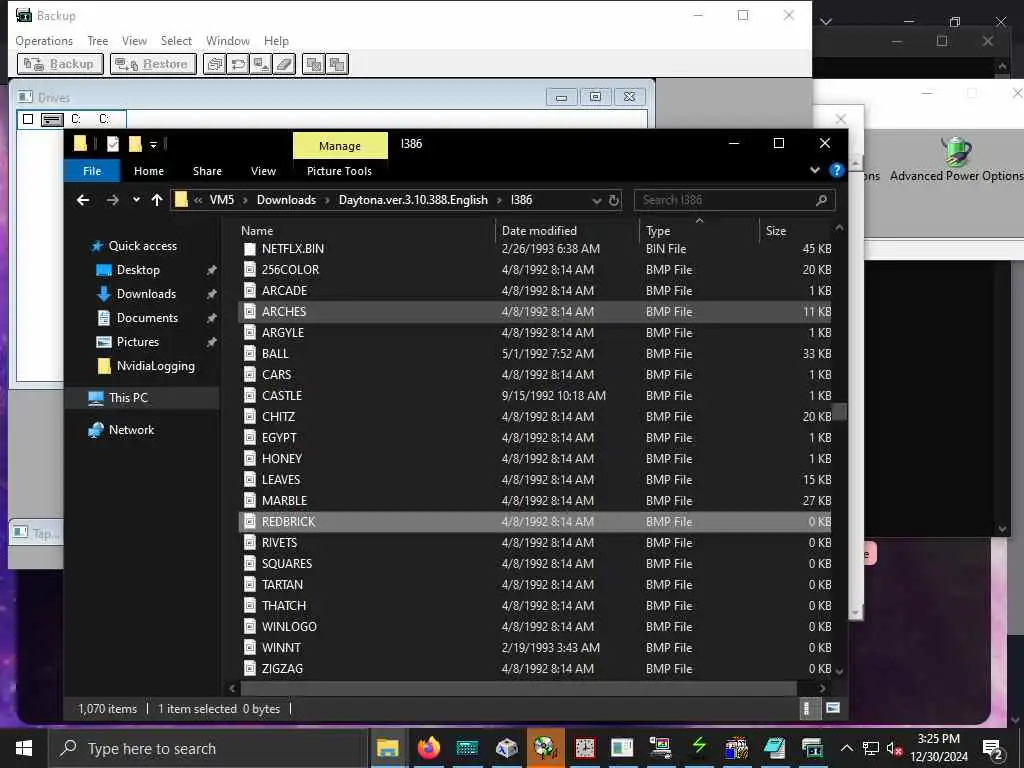Click the Check selected files icon in Backup toolbar
The width and height of the screenshot is (1024, 768).
click(313, 64)
